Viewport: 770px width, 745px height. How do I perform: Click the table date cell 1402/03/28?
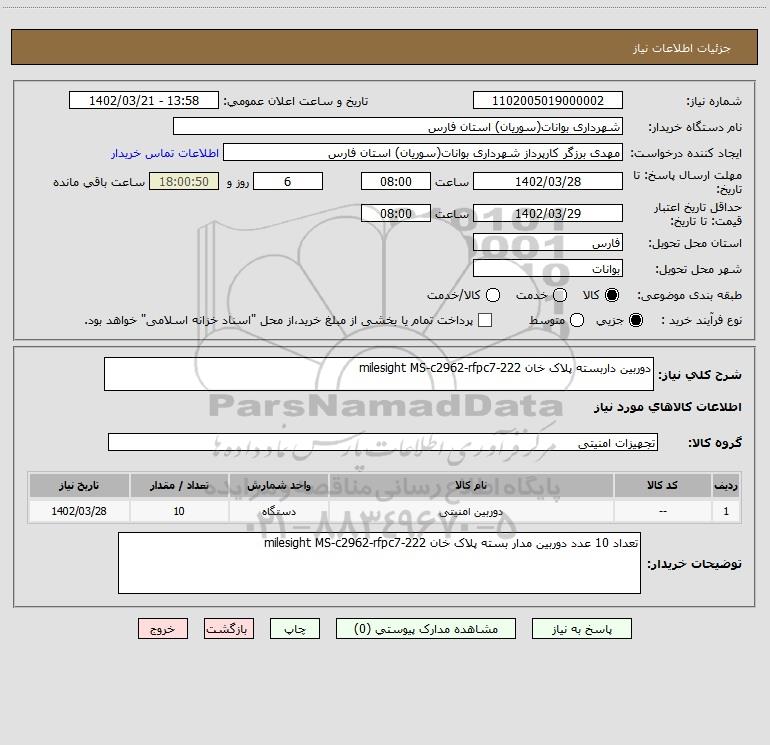click(x=79, y=511)
